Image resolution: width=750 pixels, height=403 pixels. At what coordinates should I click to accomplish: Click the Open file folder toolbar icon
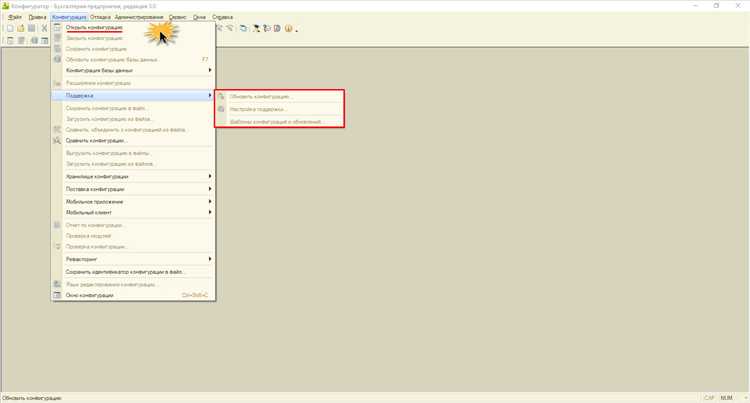click(21, 29)
